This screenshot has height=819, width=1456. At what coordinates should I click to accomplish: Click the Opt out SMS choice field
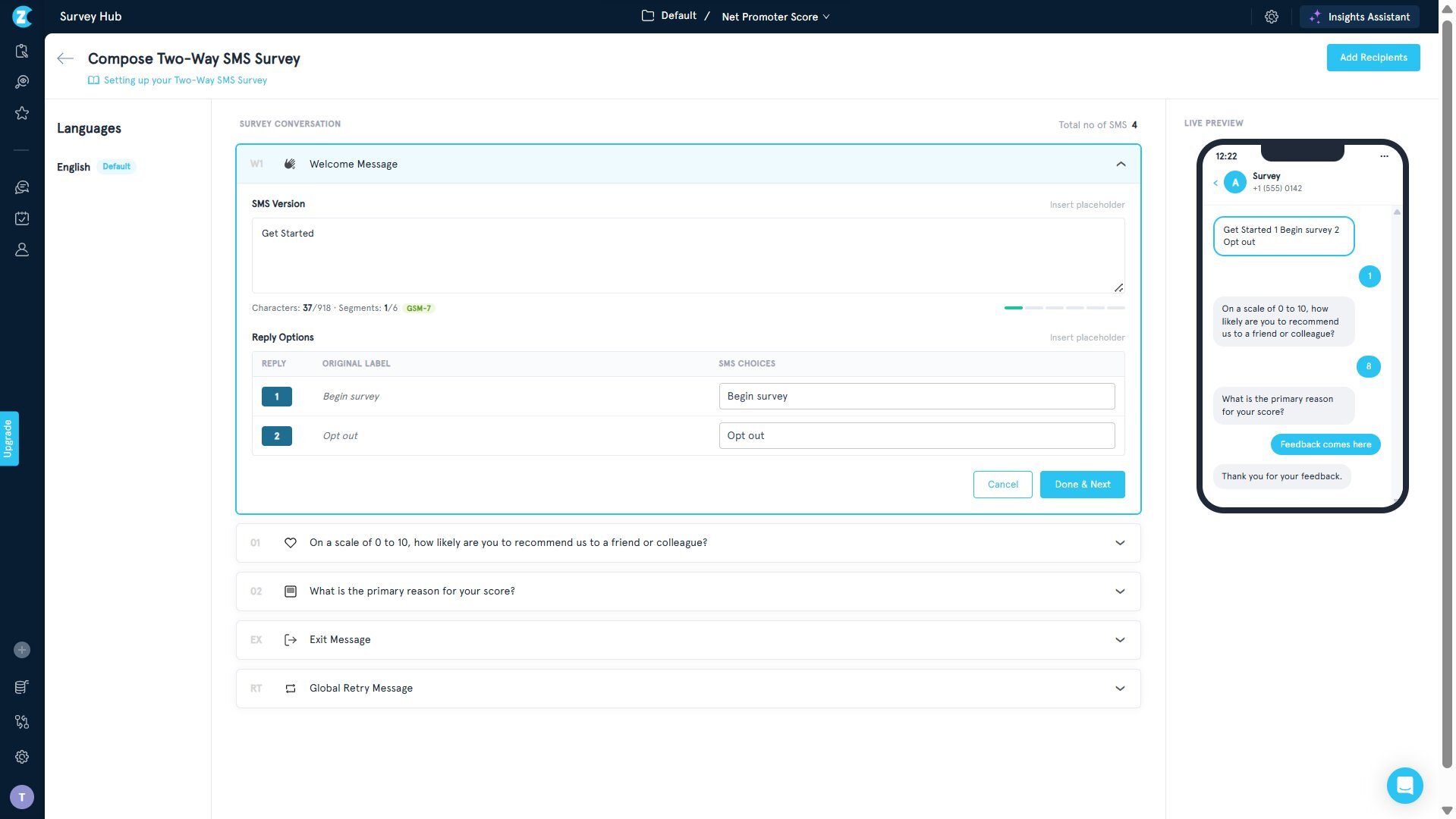pyautogui.click(x=917, y=436)
